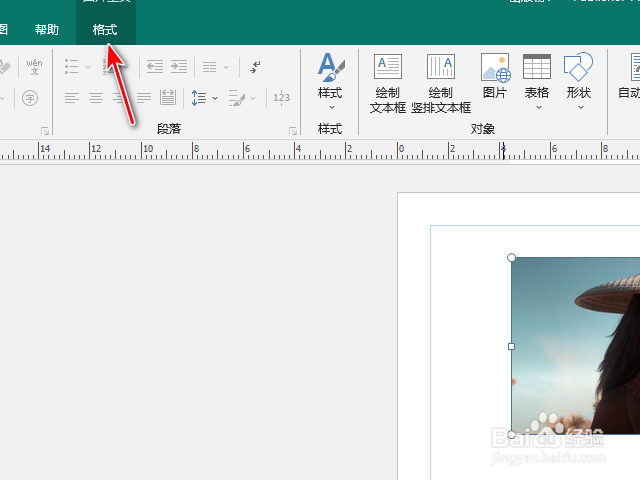Click the 123 number style icon

point(281,98)
